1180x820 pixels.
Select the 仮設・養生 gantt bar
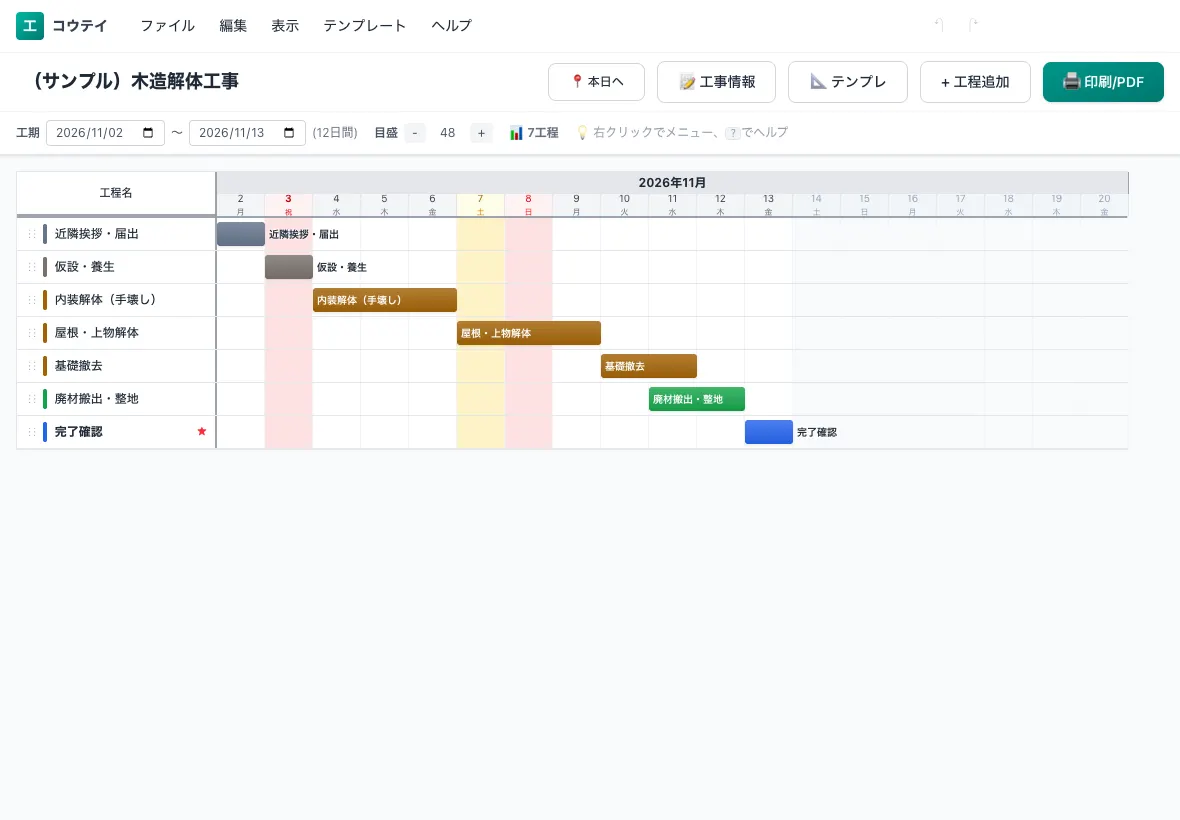[x=288, y=267]
